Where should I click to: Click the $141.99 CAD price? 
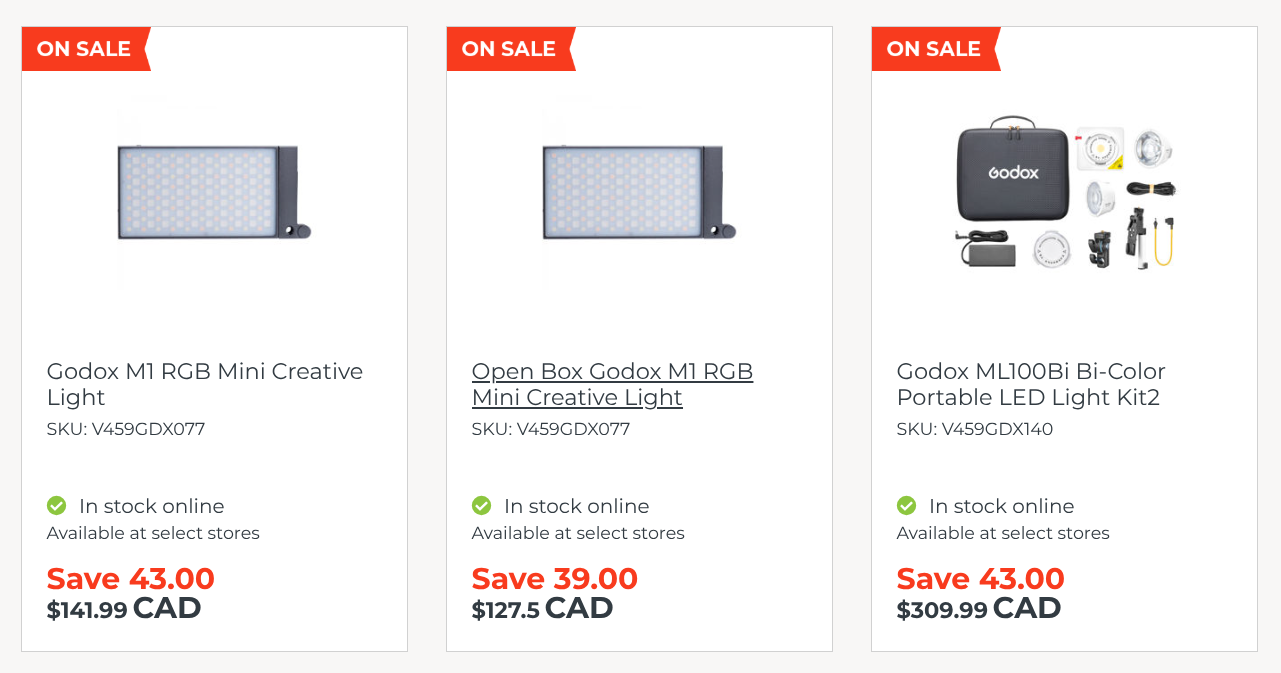click(x=124, y=608)
